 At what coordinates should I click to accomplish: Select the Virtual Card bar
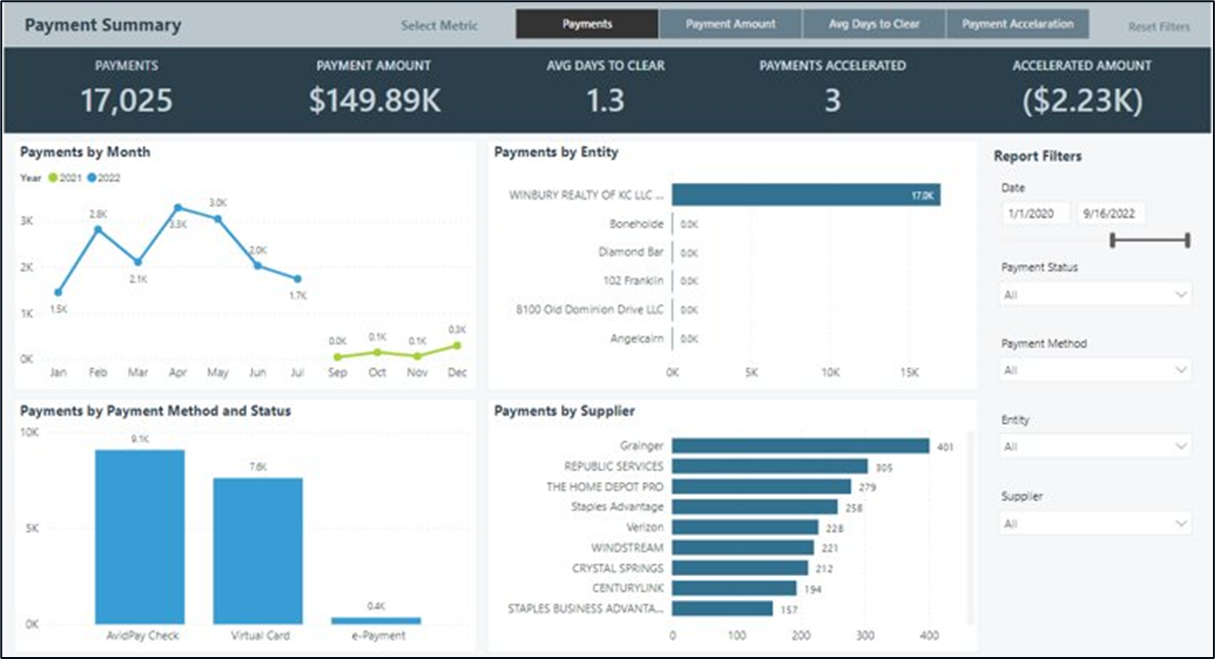[x=258, y=551]
